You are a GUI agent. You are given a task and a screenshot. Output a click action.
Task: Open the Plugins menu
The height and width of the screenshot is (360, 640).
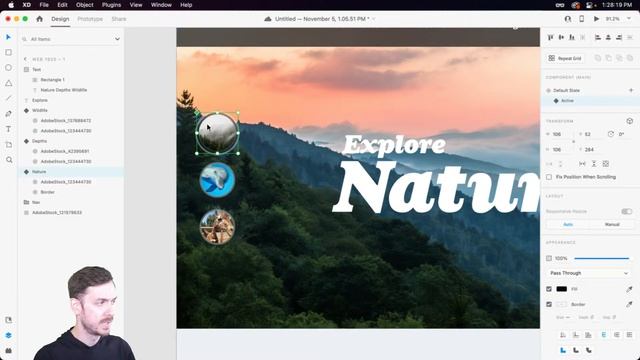(x=111, y=5)
